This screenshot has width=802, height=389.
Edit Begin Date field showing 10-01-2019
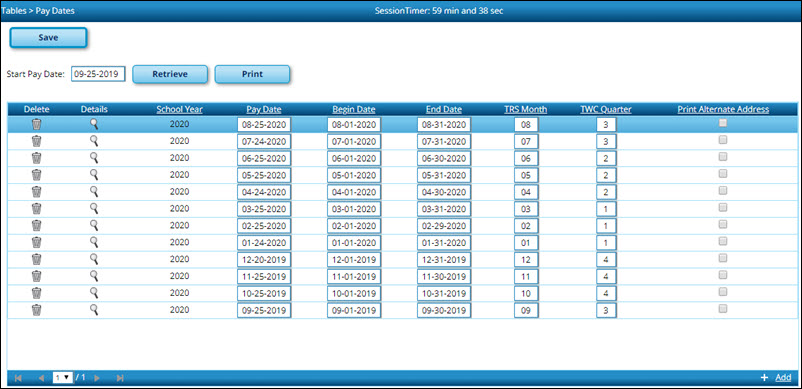354,293
